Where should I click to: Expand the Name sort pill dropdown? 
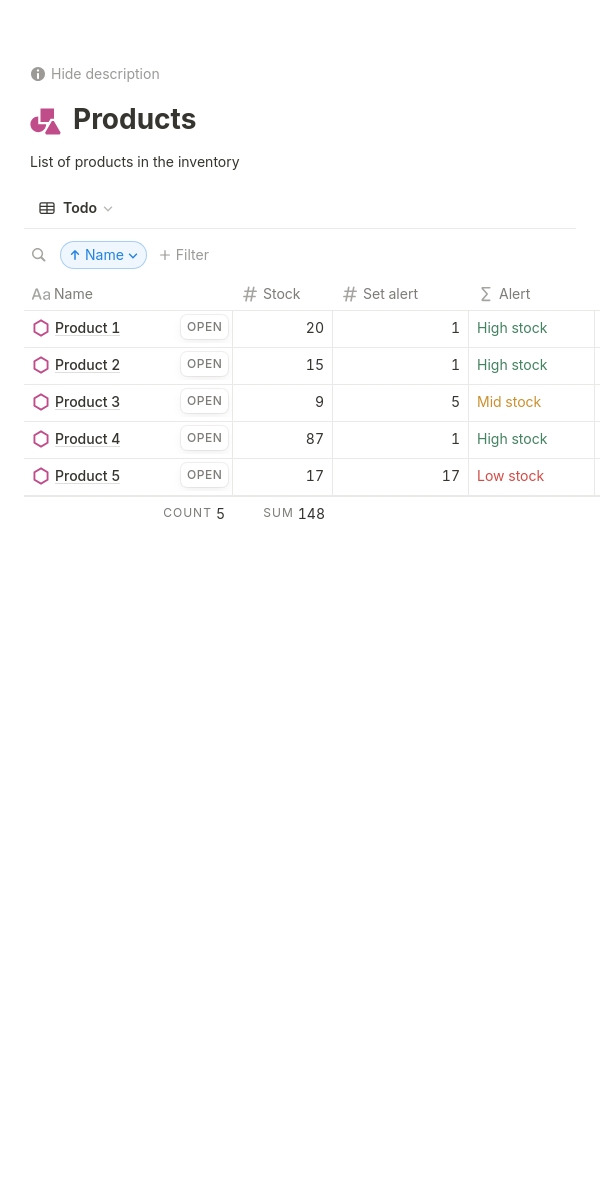(x=133, y=256)
